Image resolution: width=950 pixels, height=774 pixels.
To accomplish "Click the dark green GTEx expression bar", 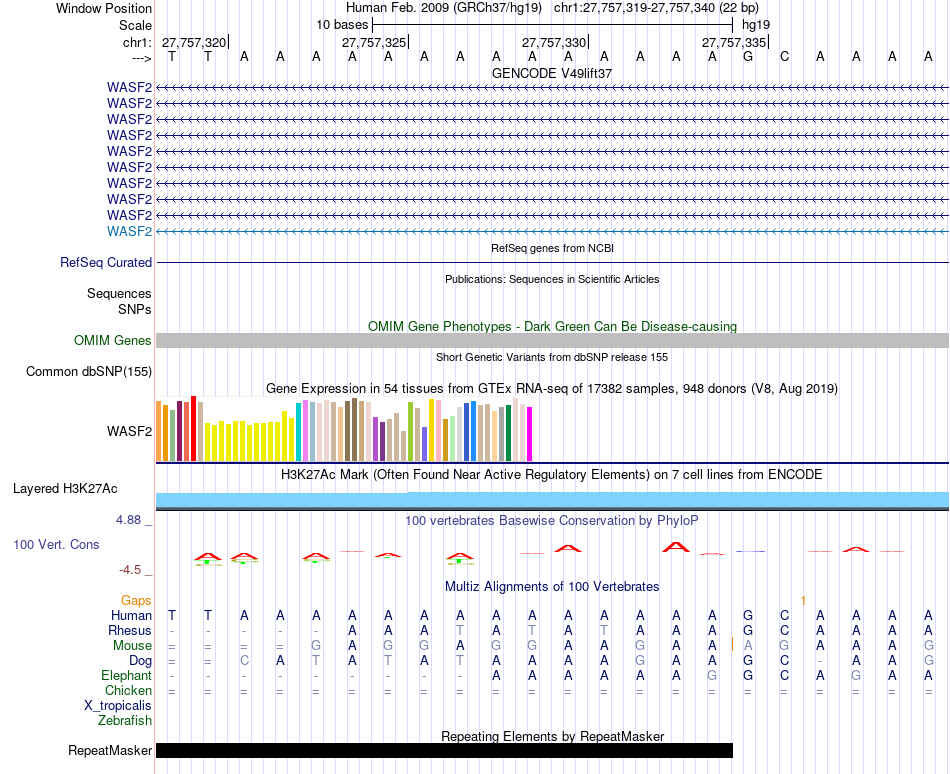I will [508, 433].
